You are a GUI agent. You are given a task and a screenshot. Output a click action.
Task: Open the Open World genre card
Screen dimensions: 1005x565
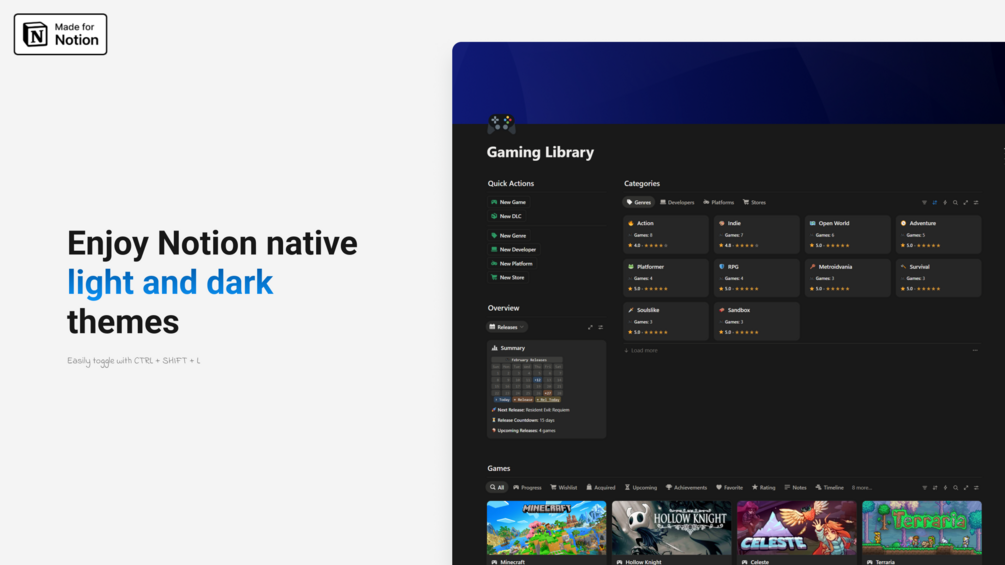point(847,234)
